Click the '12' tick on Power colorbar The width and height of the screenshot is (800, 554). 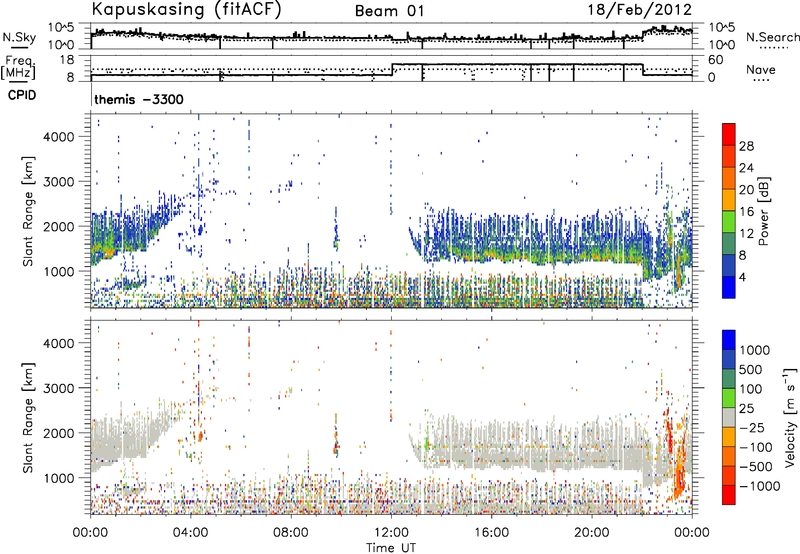coord(746,234)
